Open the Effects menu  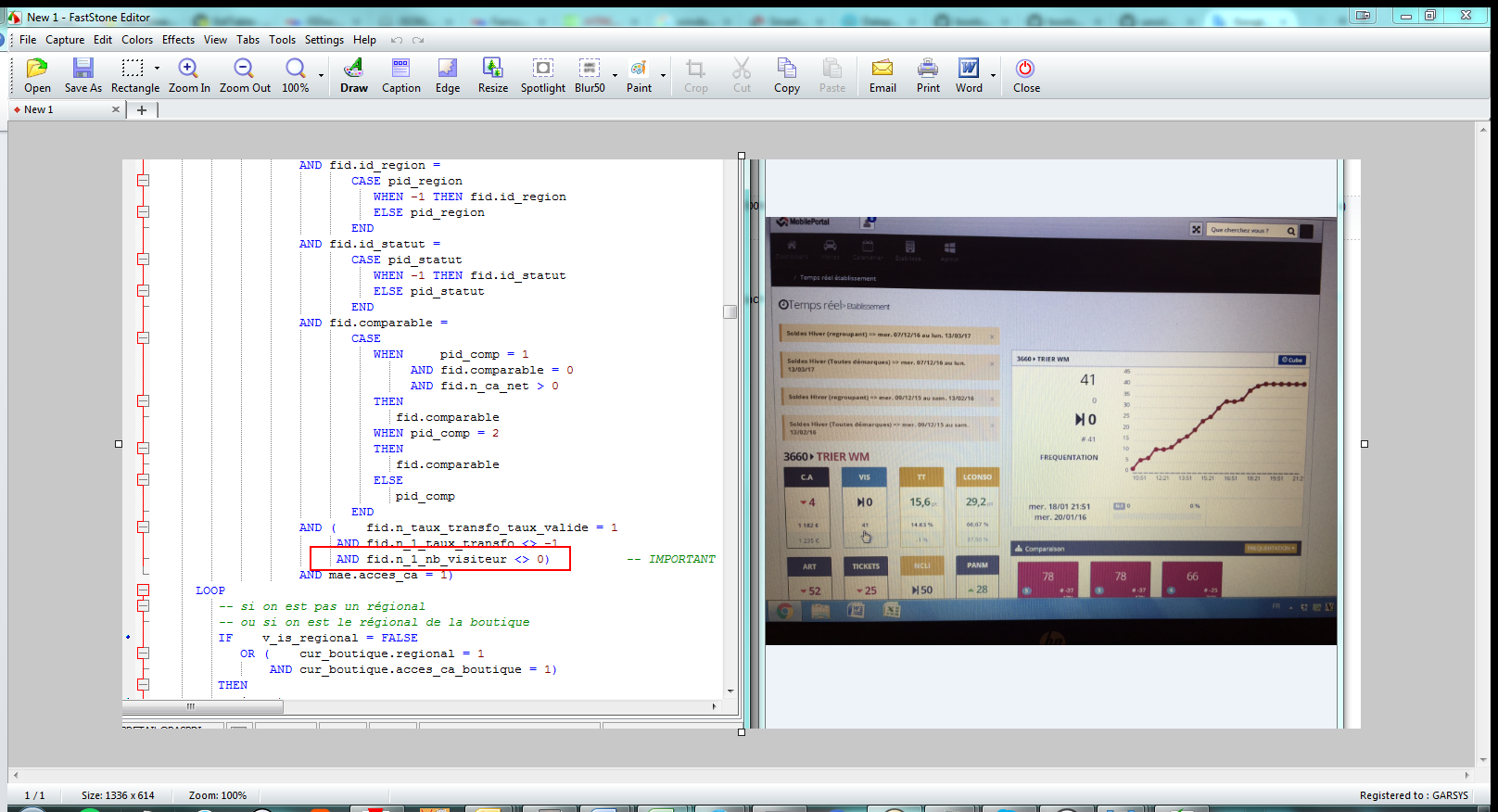(x=178, y=40)
